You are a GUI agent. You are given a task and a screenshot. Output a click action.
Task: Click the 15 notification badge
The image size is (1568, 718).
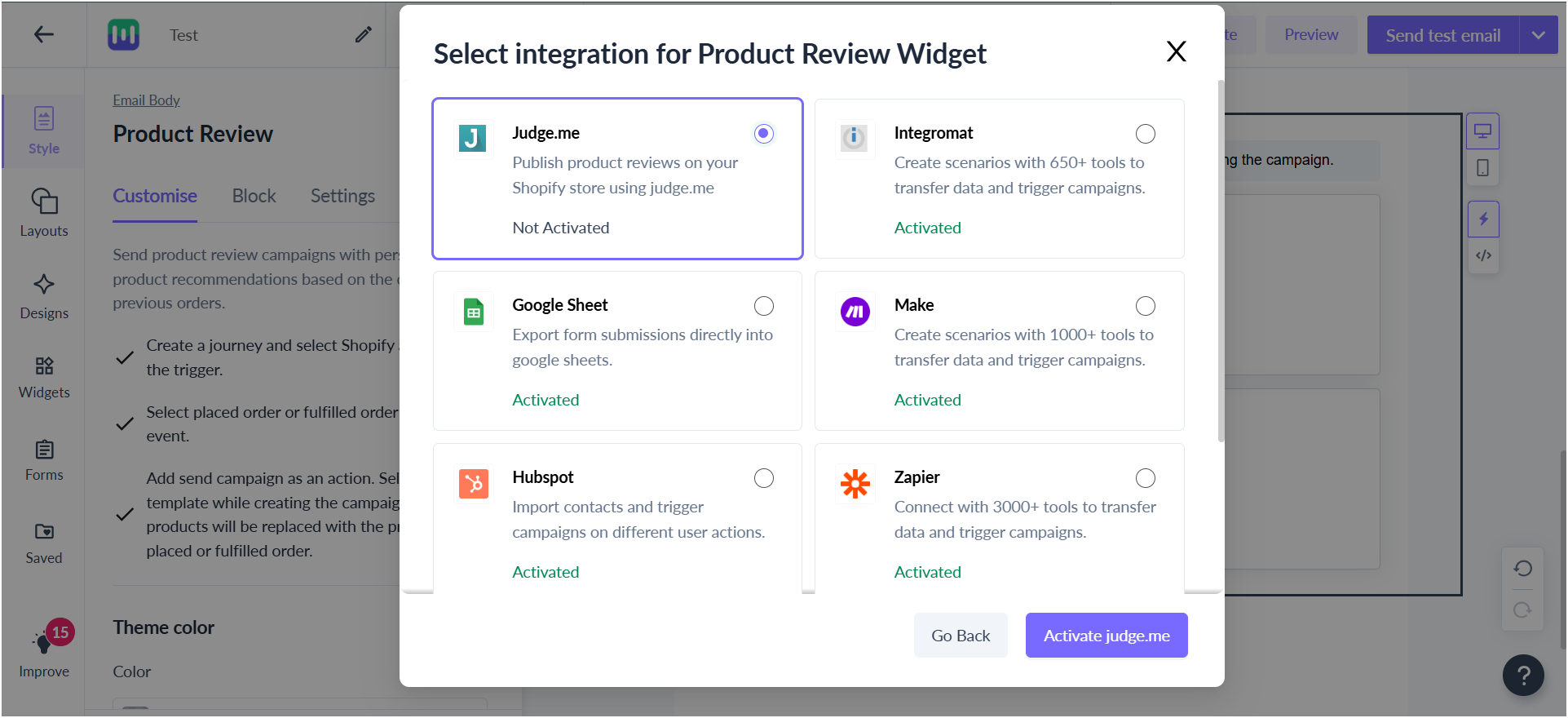[x=60, y=632]
